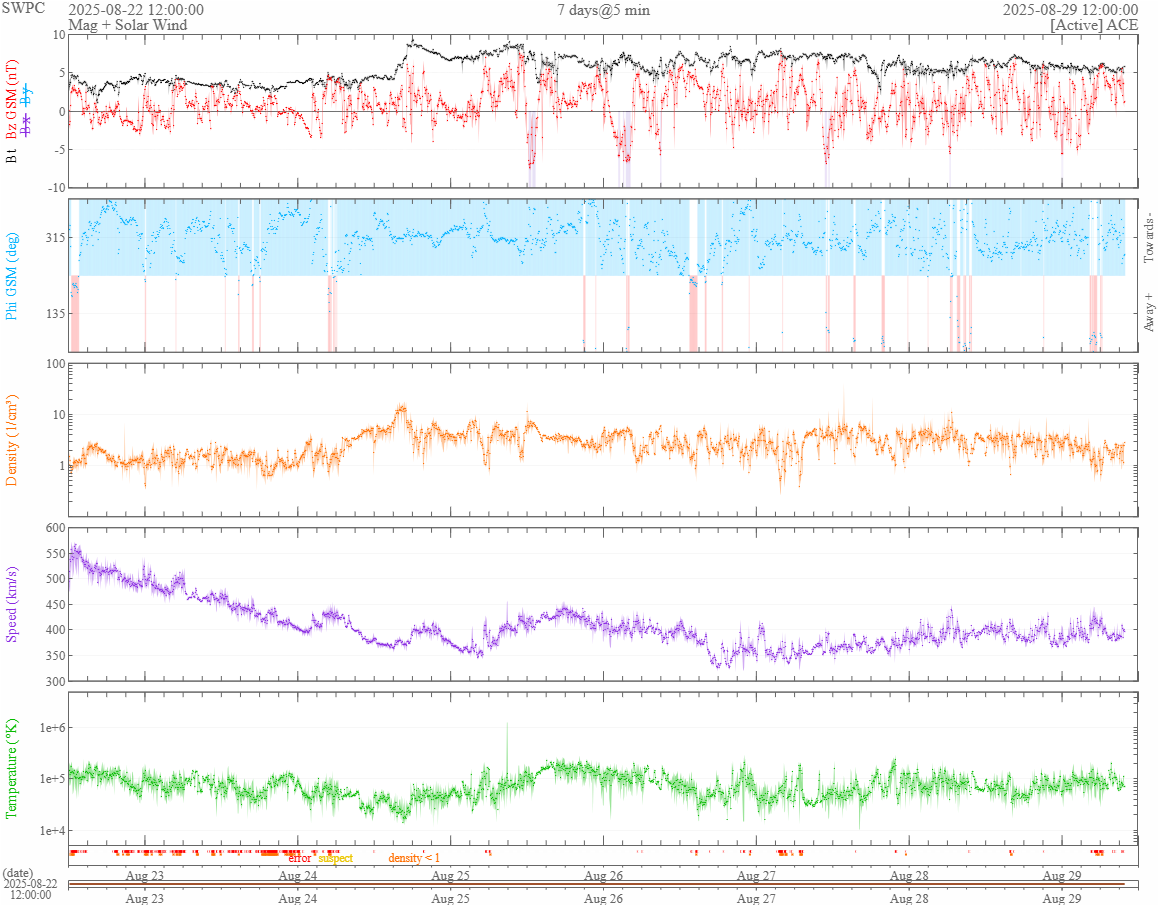Click the '450' tick on the Speed axis
Viewport: 1158px width, 905px height.
(x=55, y=604)
